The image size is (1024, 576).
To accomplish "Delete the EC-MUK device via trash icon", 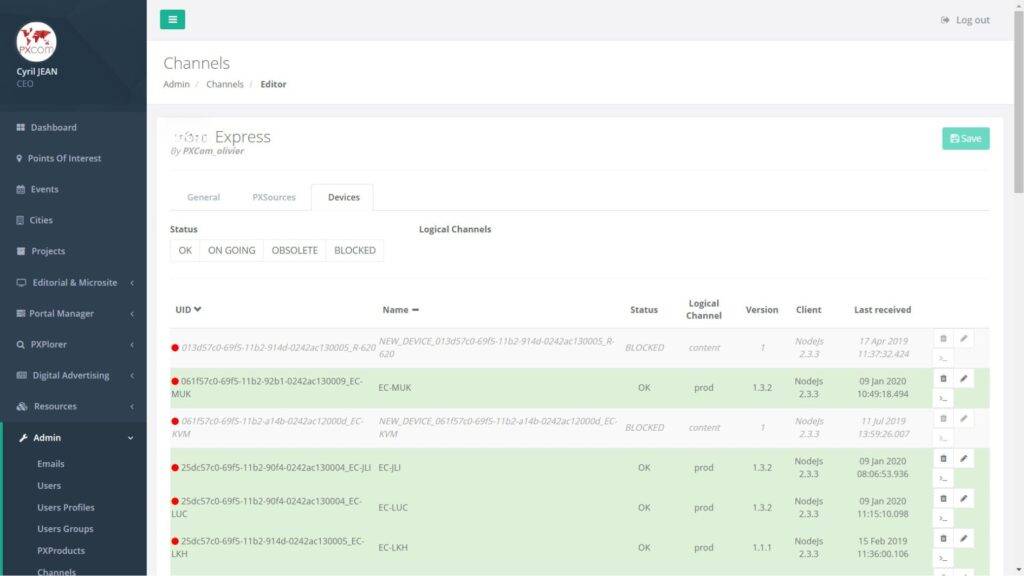I will click(943, 378).
